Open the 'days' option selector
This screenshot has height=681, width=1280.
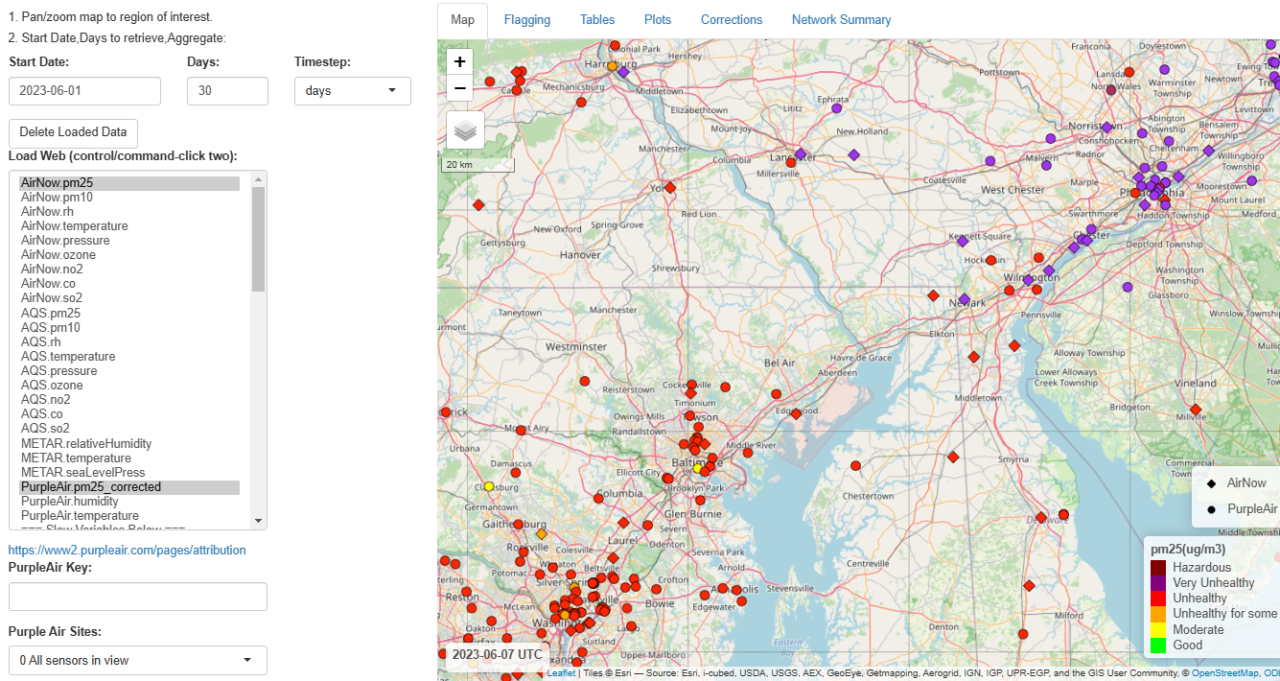pyautogui.click(x=352, y=90)
